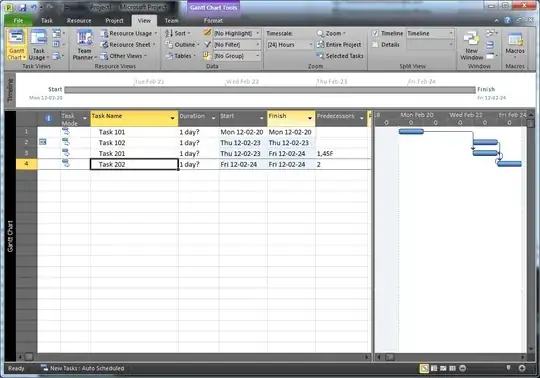Select the Task 101 name cell
540x378 pixels.
pyautogui.click(x=134, y=132)
